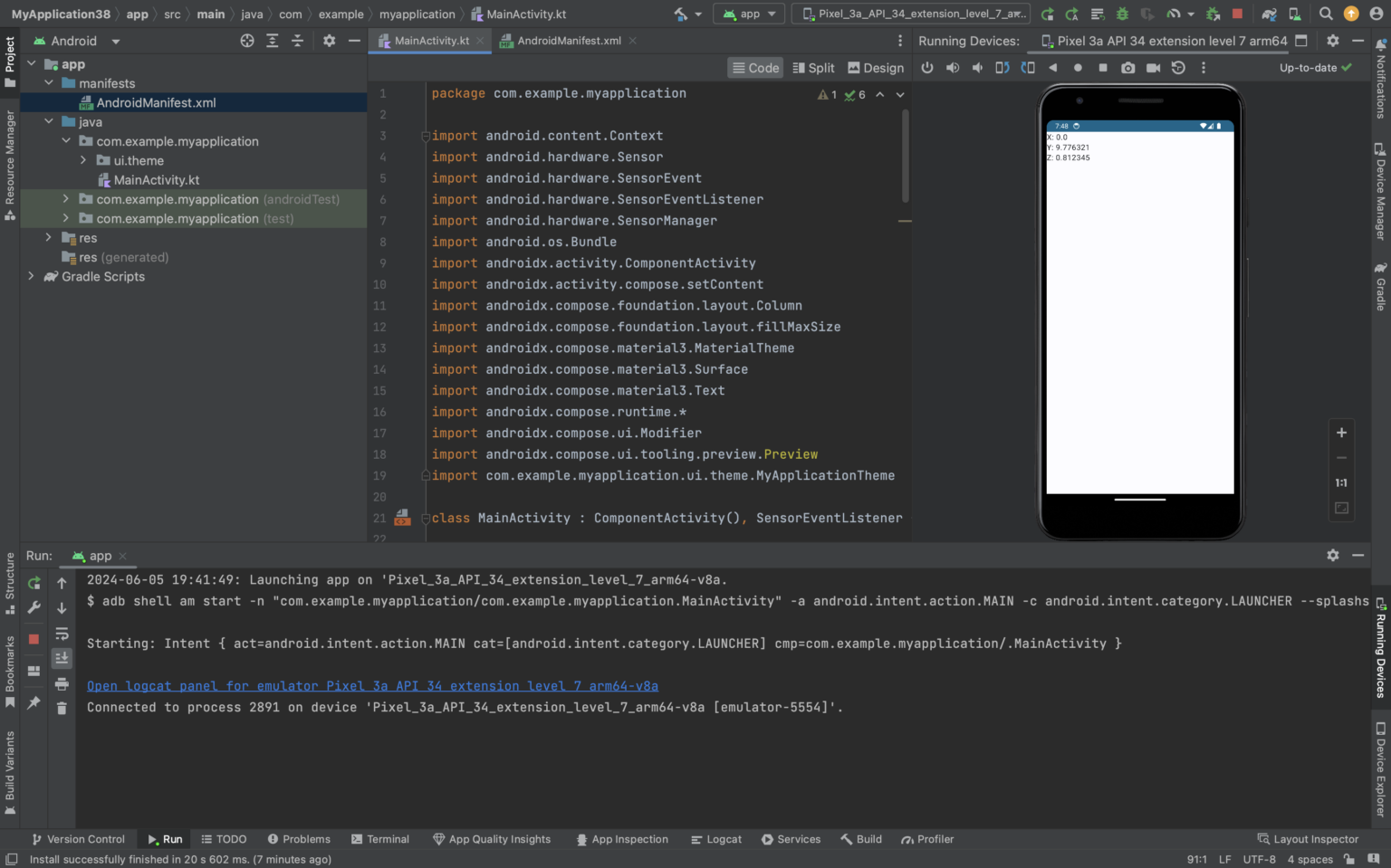Take a screenshot of the emulator
The image size is (1391, 868).
(1127, 67)
